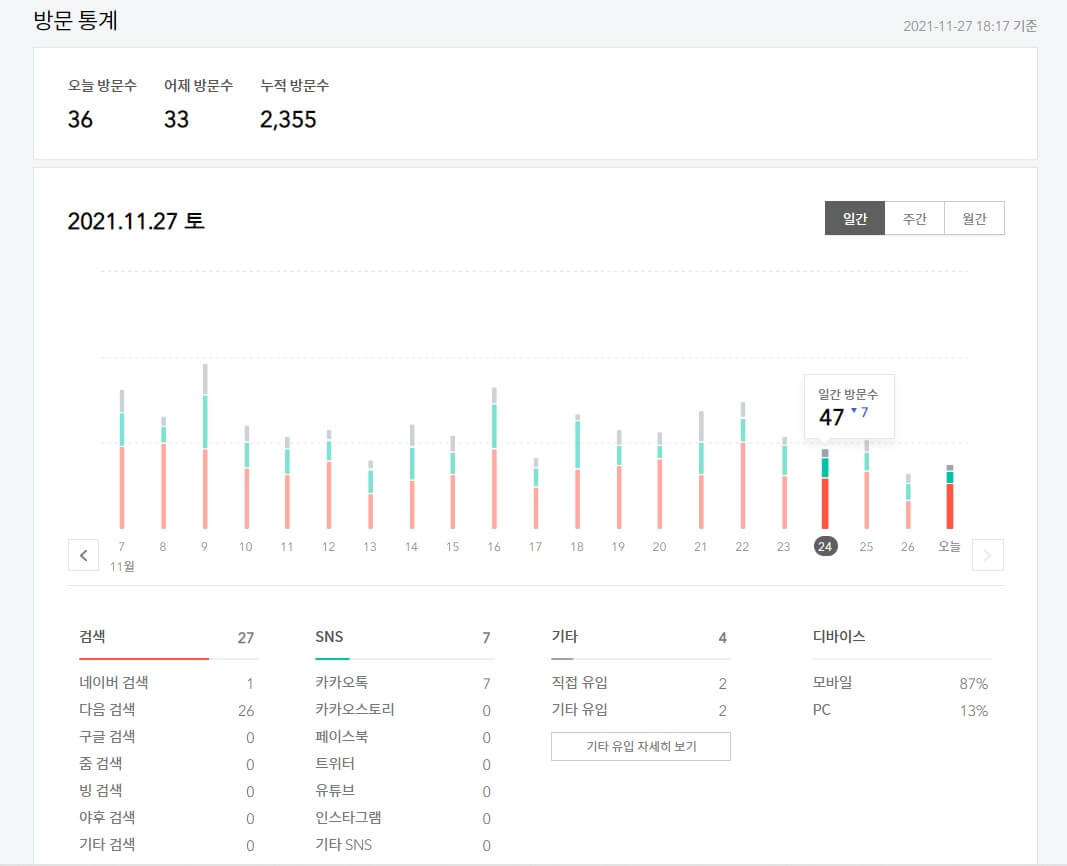Click the date heading 2021.11.27 토
This screenshot has width=1067, height=866.
pos(135,221)
